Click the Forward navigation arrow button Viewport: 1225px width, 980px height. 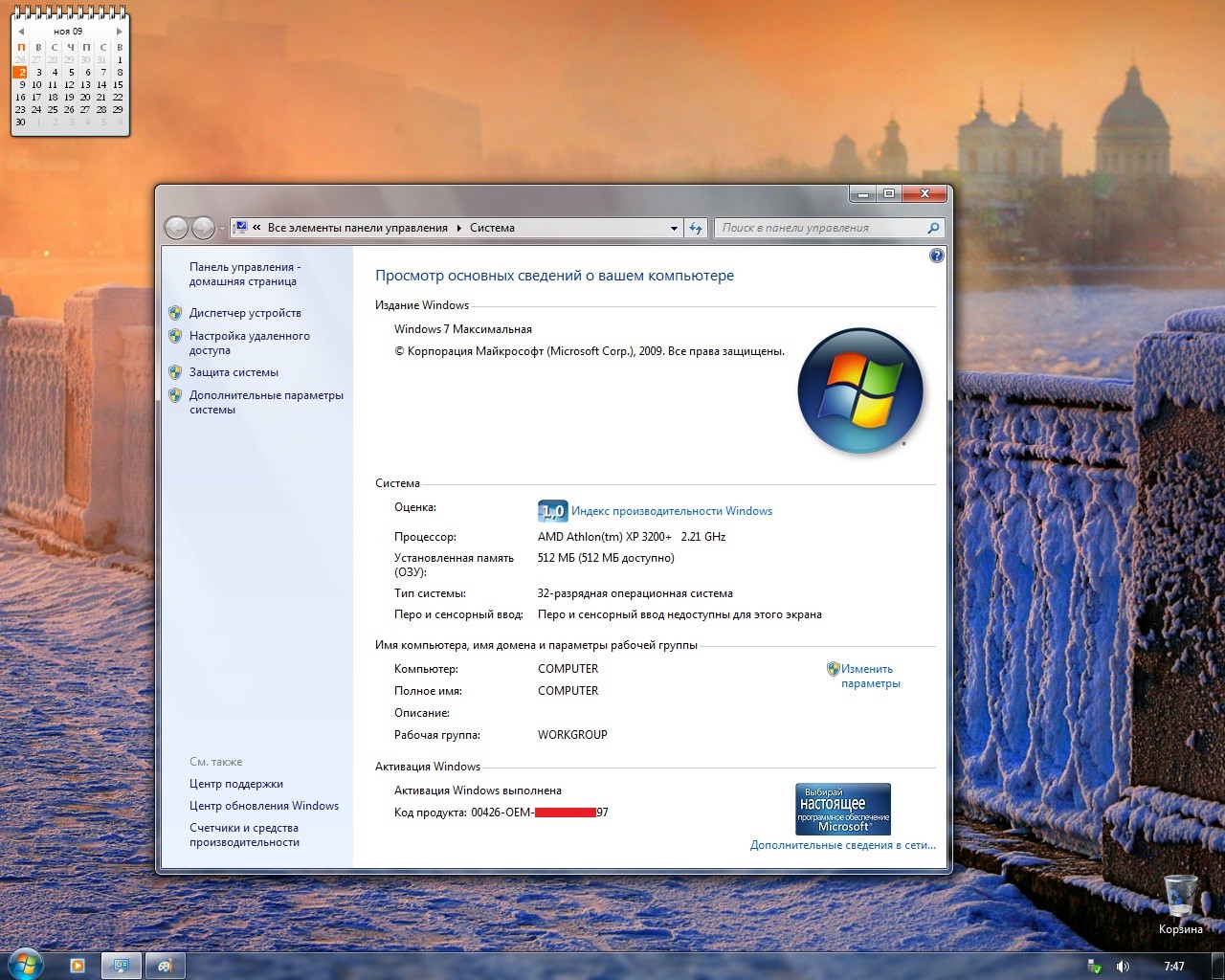tap(203, 228)
